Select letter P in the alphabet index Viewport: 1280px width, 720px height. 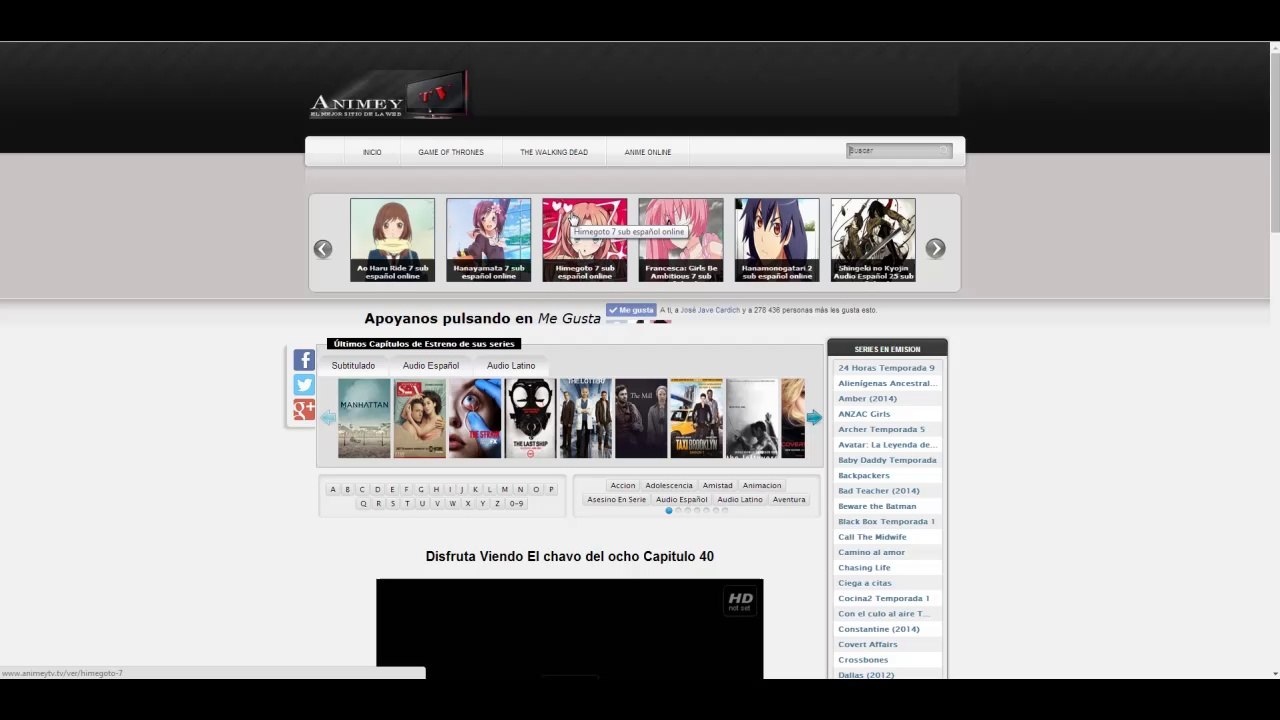click(551, 490)
